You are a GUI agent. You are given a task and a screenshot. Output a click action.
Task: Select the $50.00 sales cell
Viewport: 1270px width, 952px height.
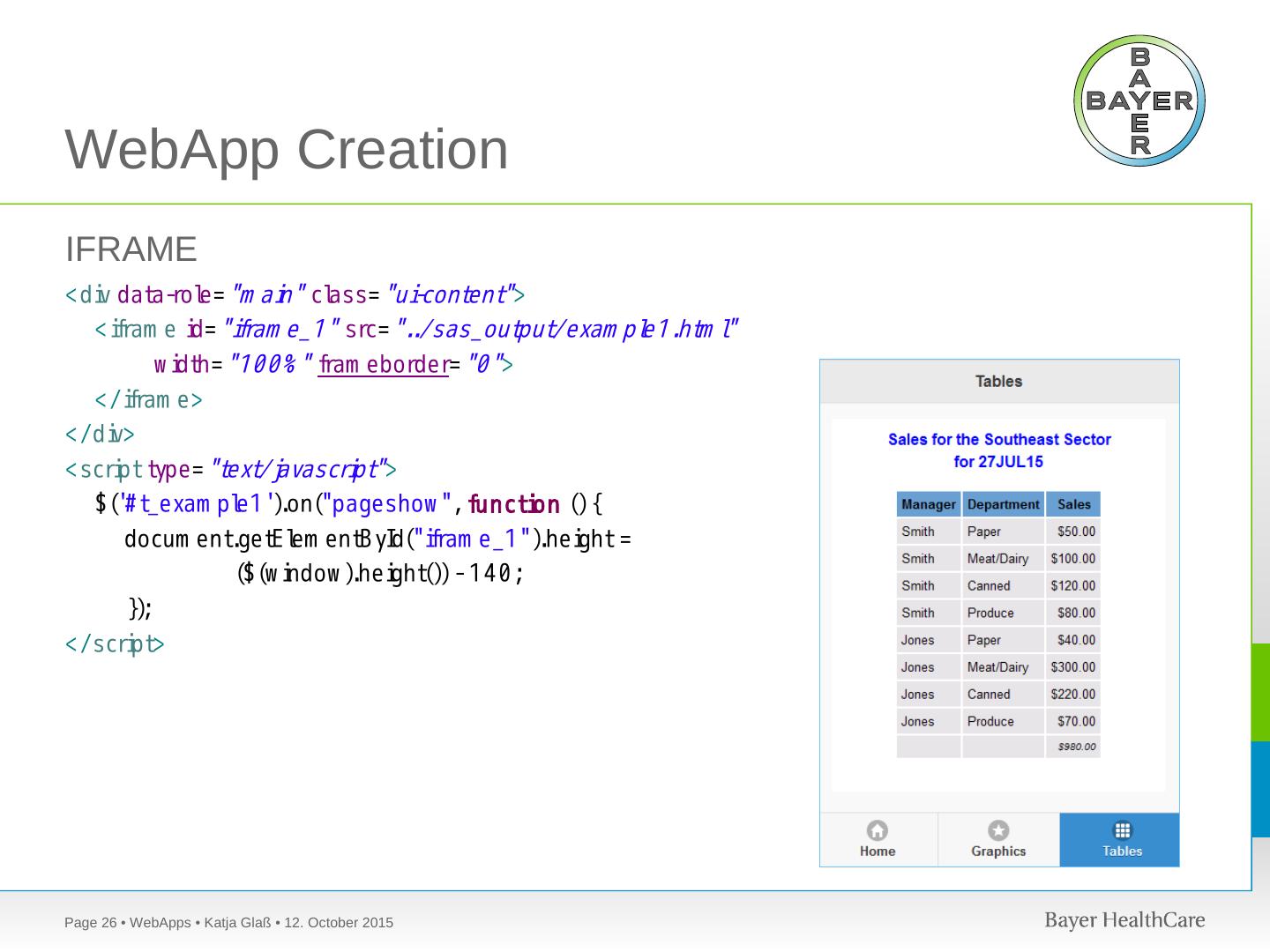(x=1073, y=532)
